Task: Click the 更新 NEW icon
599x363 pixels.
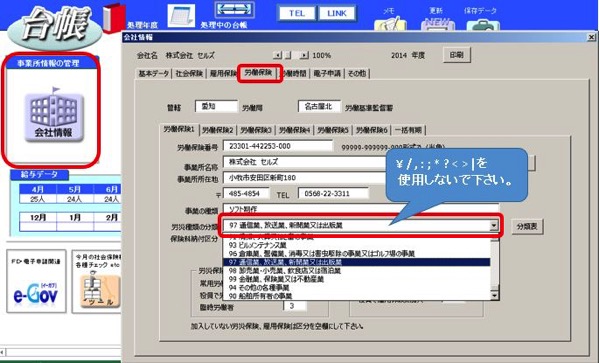Action: (438, 24)
